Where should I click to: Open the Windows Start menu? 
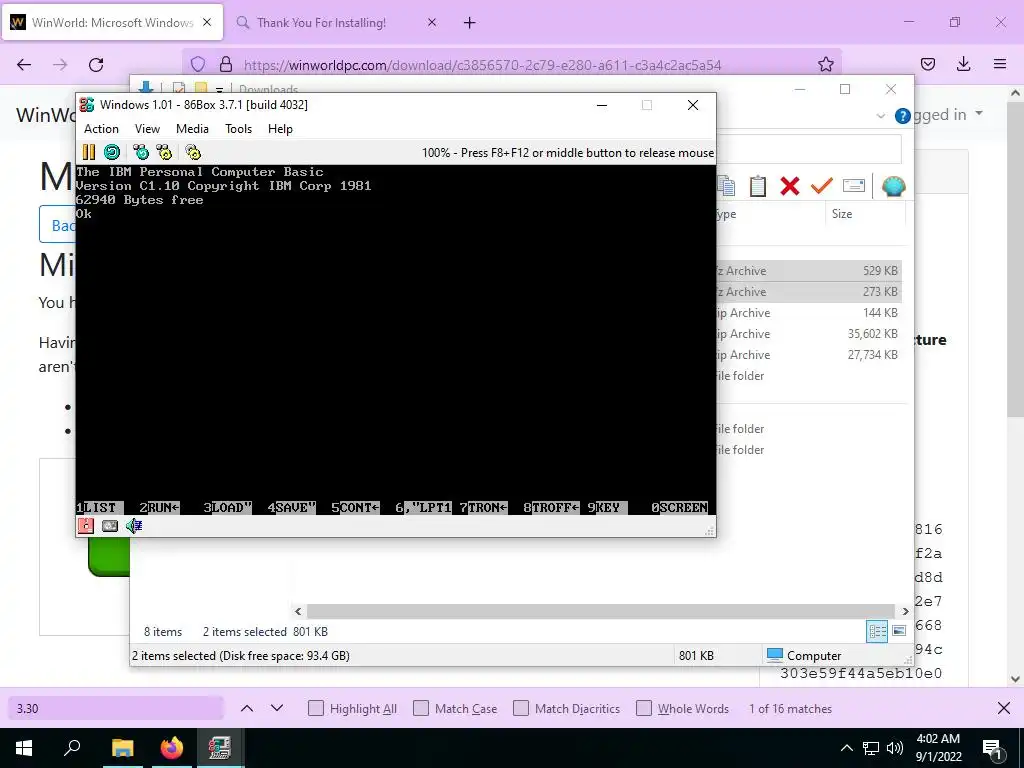point(24,748)
